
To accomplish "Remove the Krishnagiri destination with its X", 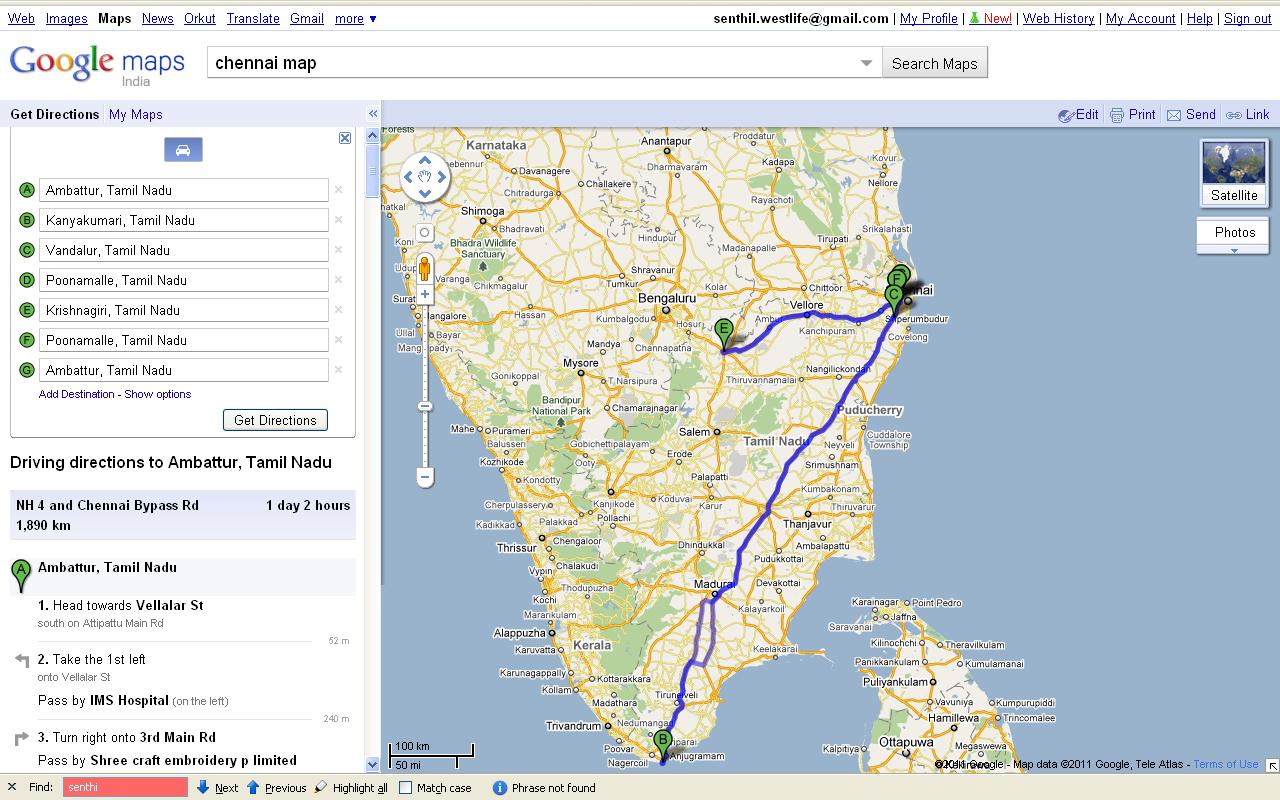I will pyautogui.click(x=339, y=310).
